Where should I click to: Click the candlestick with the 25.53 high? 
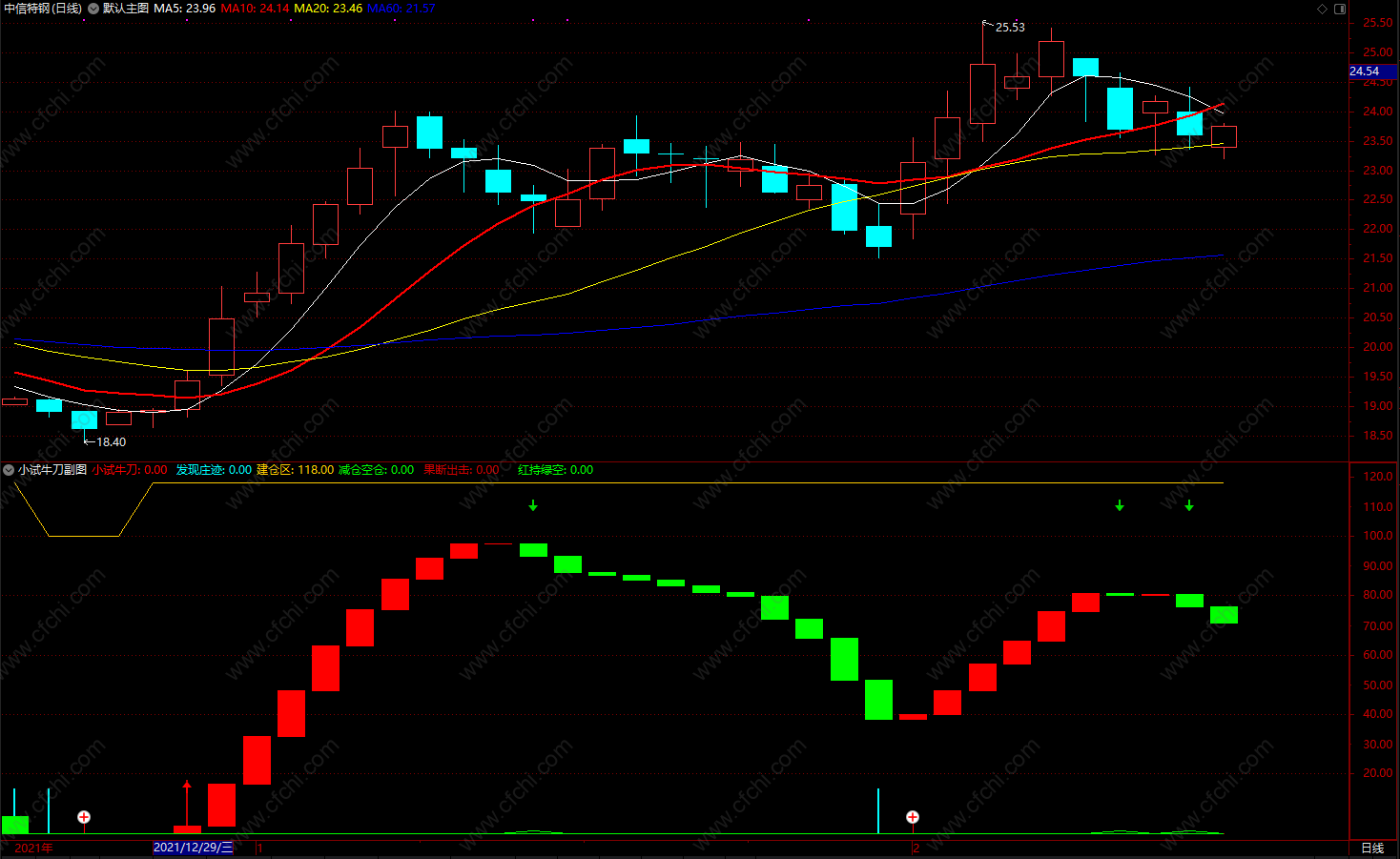982,93
